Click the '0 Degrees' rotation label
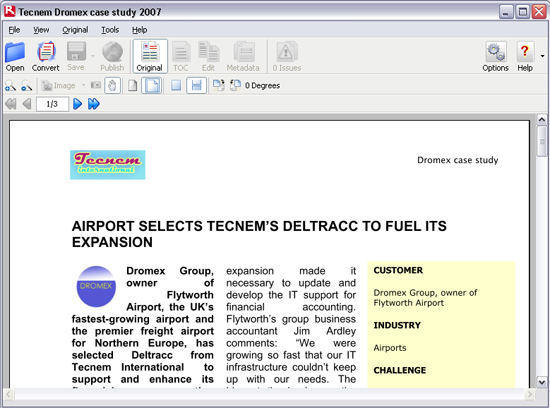Screen dimensions: 550x408 [262, 86]
